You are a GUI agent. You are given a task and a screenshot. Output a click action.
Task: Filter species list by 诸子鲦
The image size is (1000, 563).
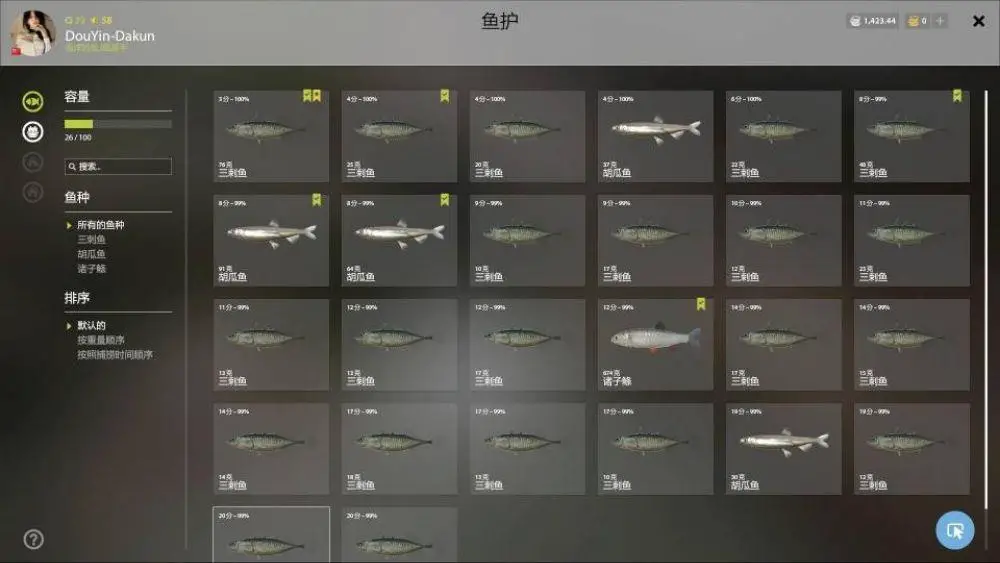[x=91, y=268]
